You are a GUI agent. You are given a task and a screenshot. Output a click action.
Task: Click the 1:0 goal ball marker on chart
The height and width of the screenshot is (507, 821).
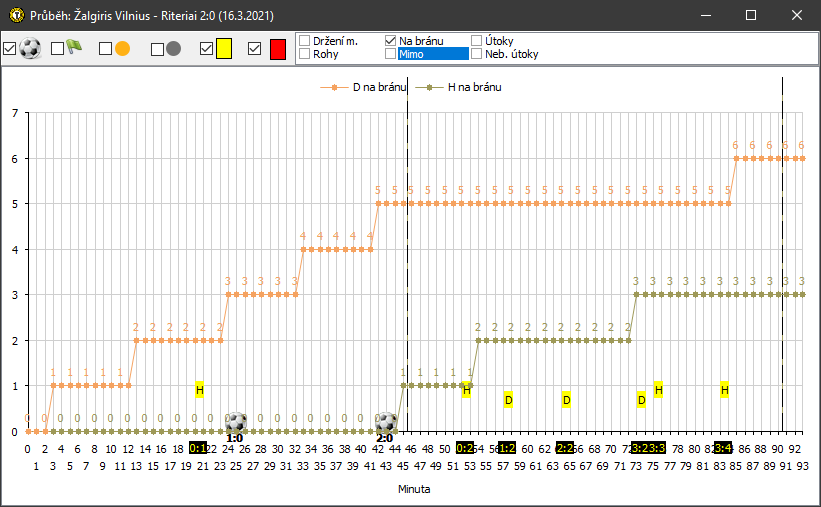pos(235,422)
